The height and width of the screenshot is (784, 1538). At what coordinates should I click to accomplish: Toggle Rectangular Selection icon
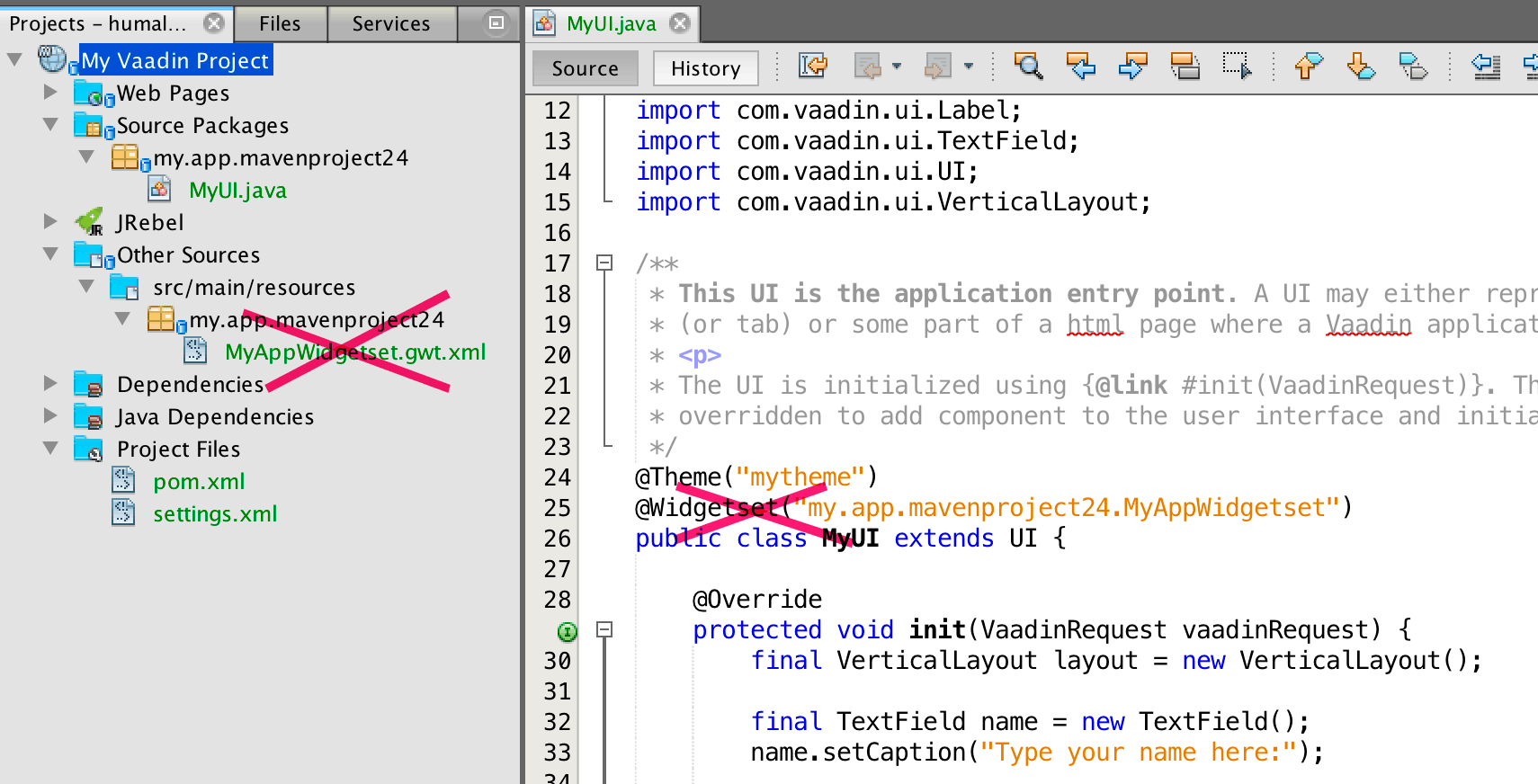[1237, 67]
